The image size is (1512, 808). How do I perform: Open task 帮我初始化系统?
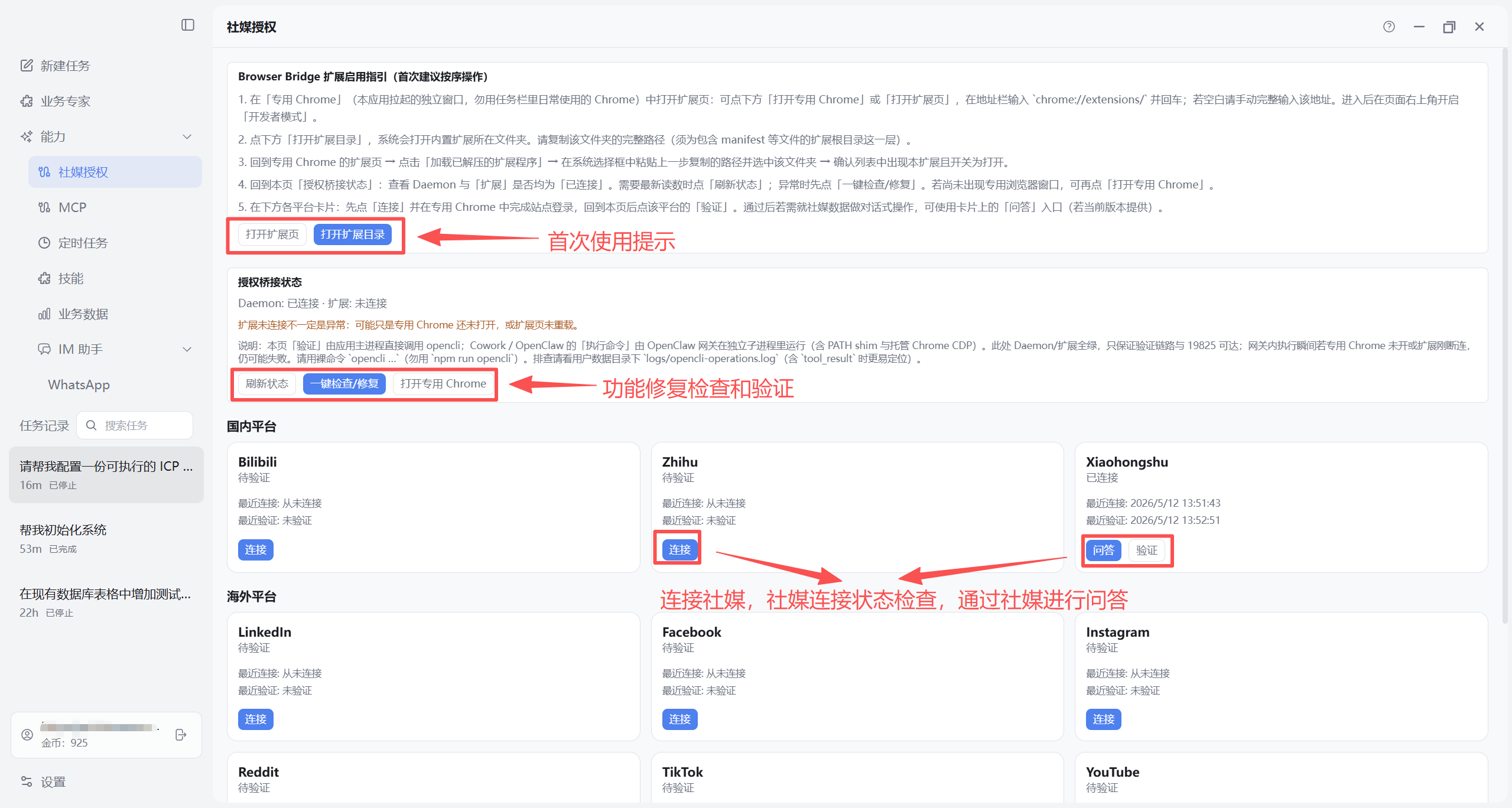(x=106, y=539)
